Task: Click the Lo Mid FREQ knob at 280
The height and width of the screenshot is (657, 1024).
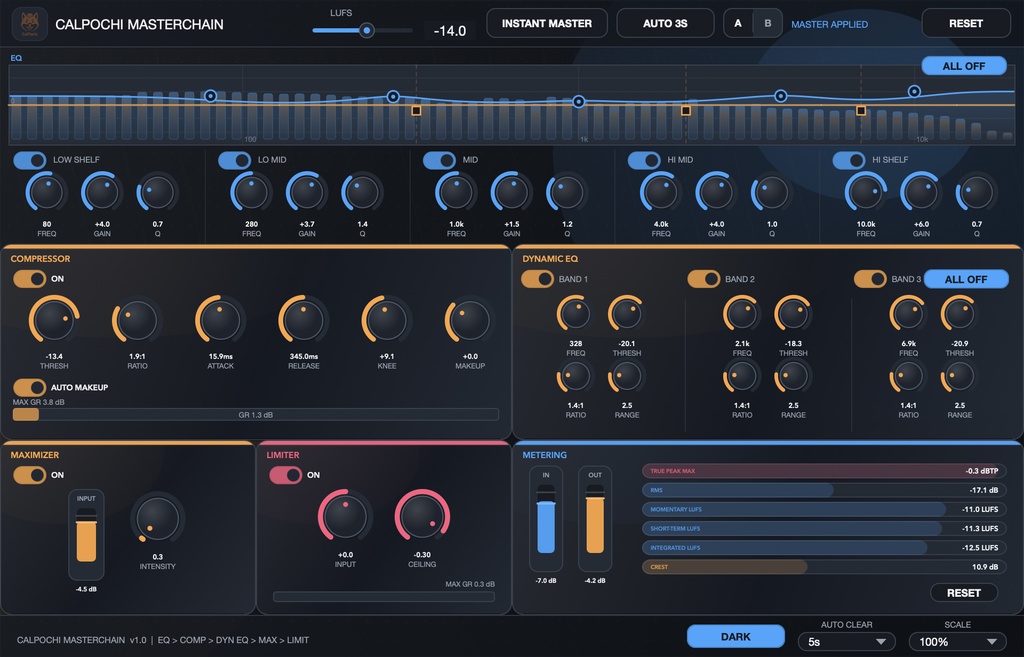Action: click(x=251, y=193)
